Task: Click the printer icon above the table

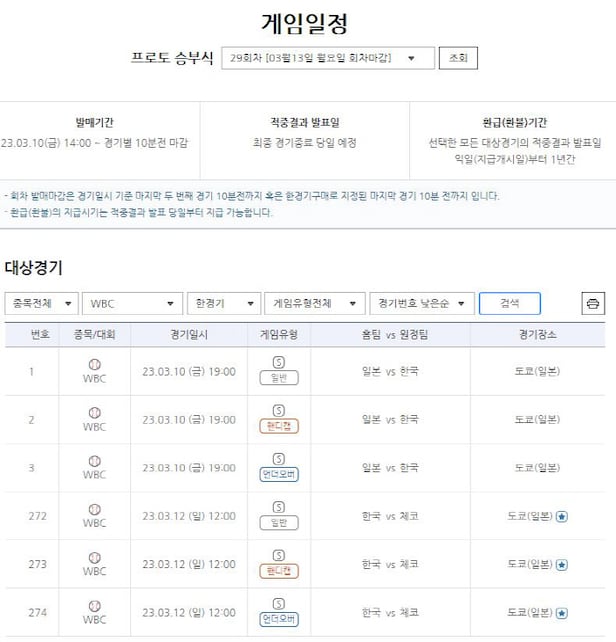Action: tap(593, 303)
